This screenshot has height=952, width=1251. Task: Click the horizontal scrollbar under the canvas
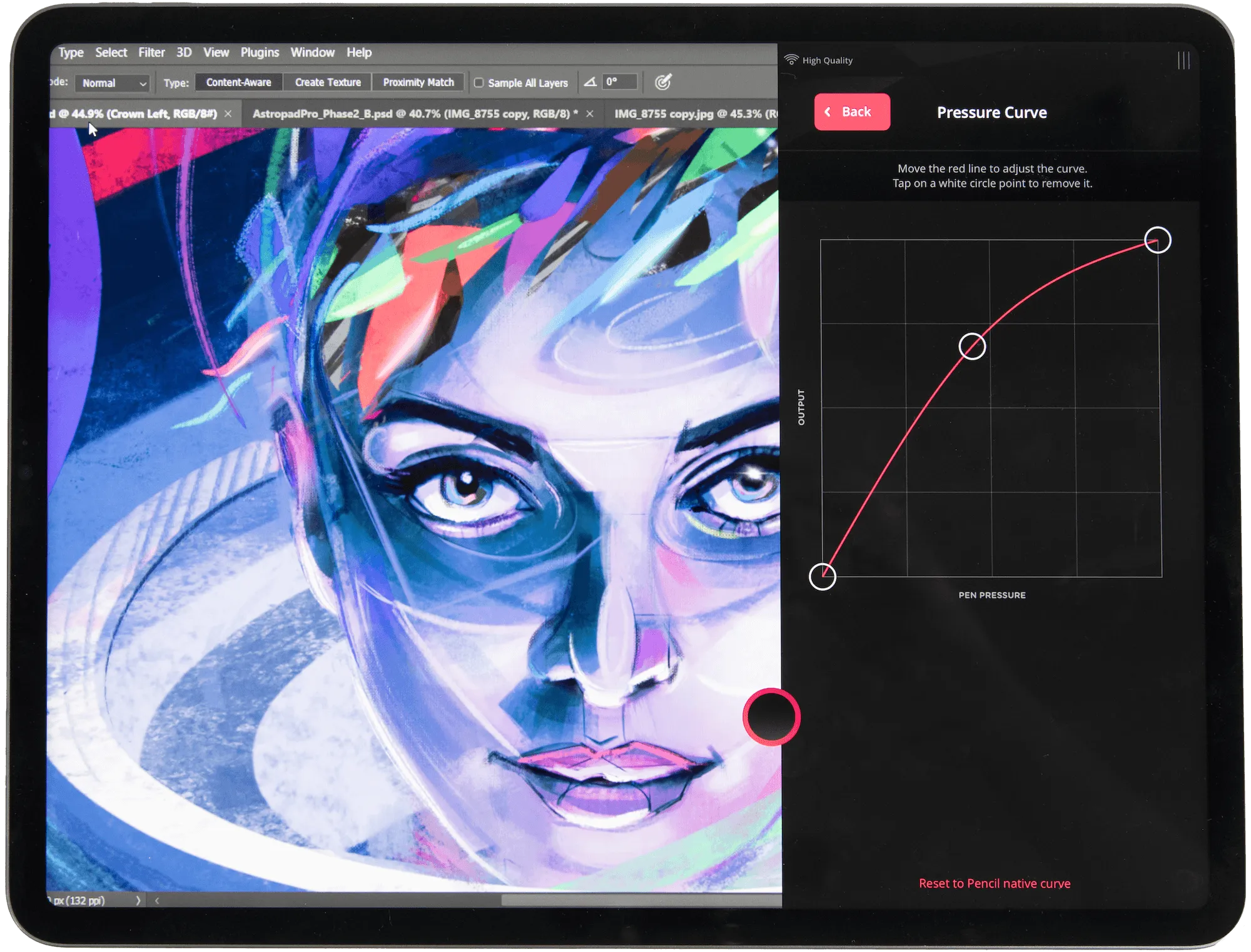coord(641,901)
